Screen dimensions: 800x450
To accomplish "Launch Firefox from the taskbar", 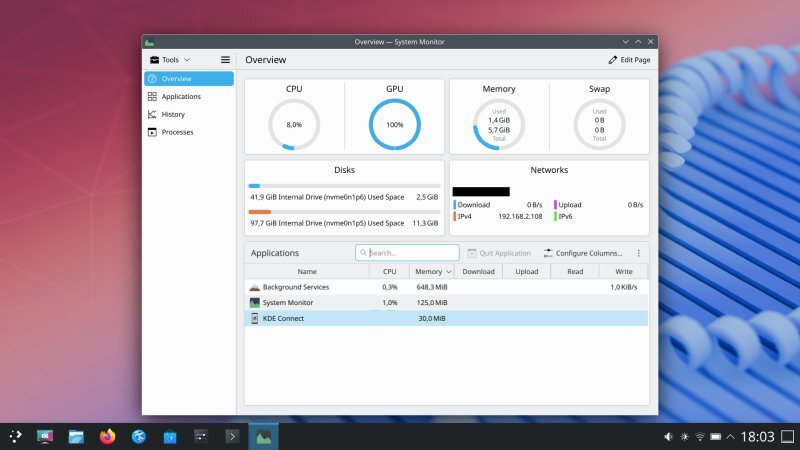I will click(107, 437).
